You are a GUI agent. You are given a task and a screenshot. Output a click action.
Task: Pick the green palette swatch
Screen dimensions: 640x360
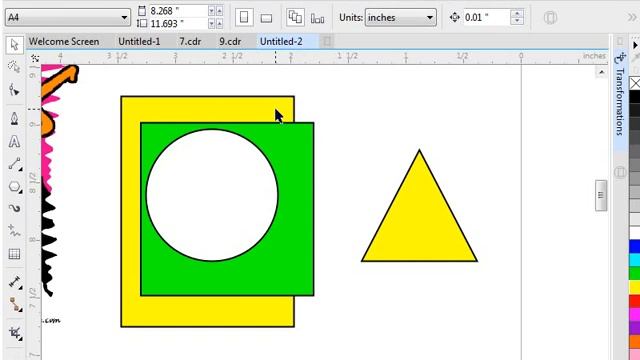click(x=635, y=273)
